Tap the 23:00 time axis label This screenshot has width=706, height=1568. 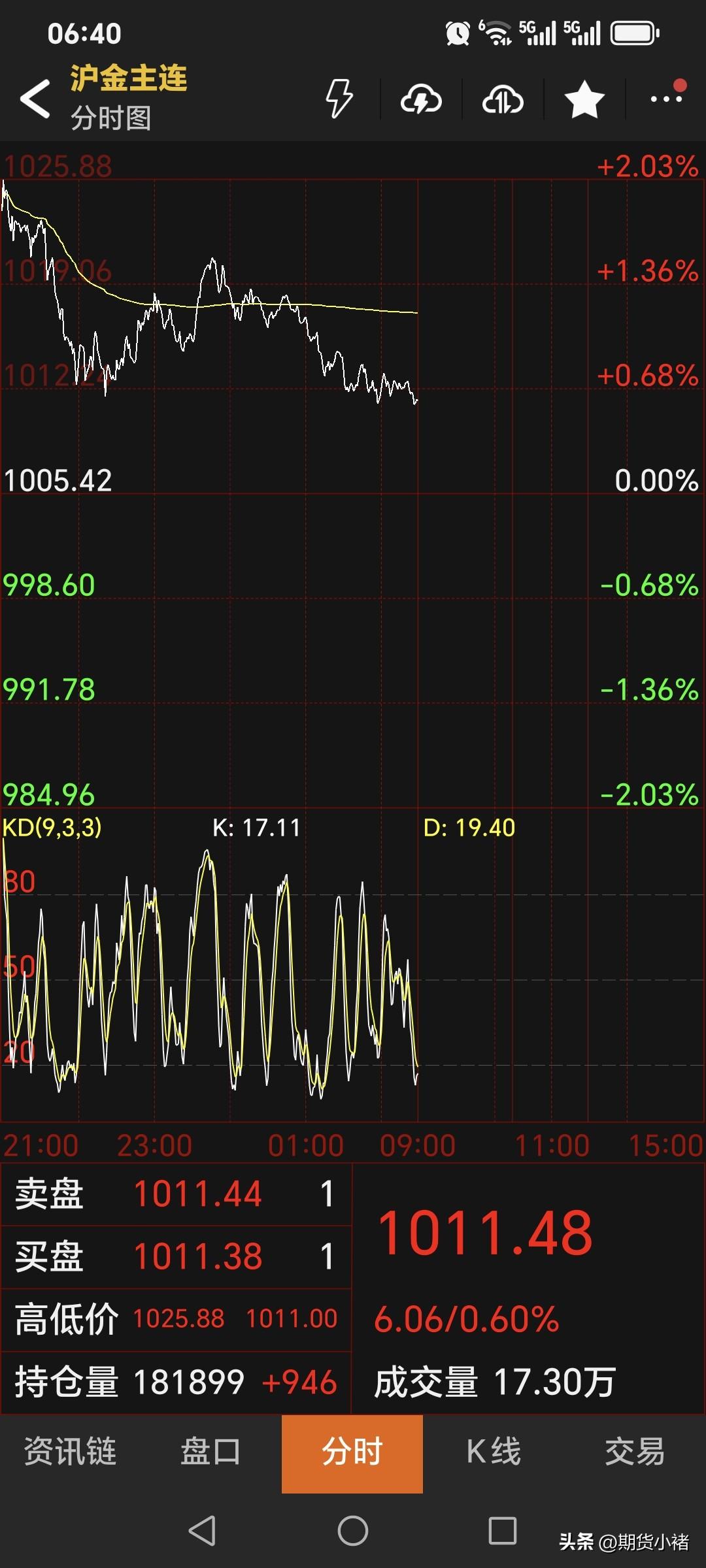tap(155, 1146)
